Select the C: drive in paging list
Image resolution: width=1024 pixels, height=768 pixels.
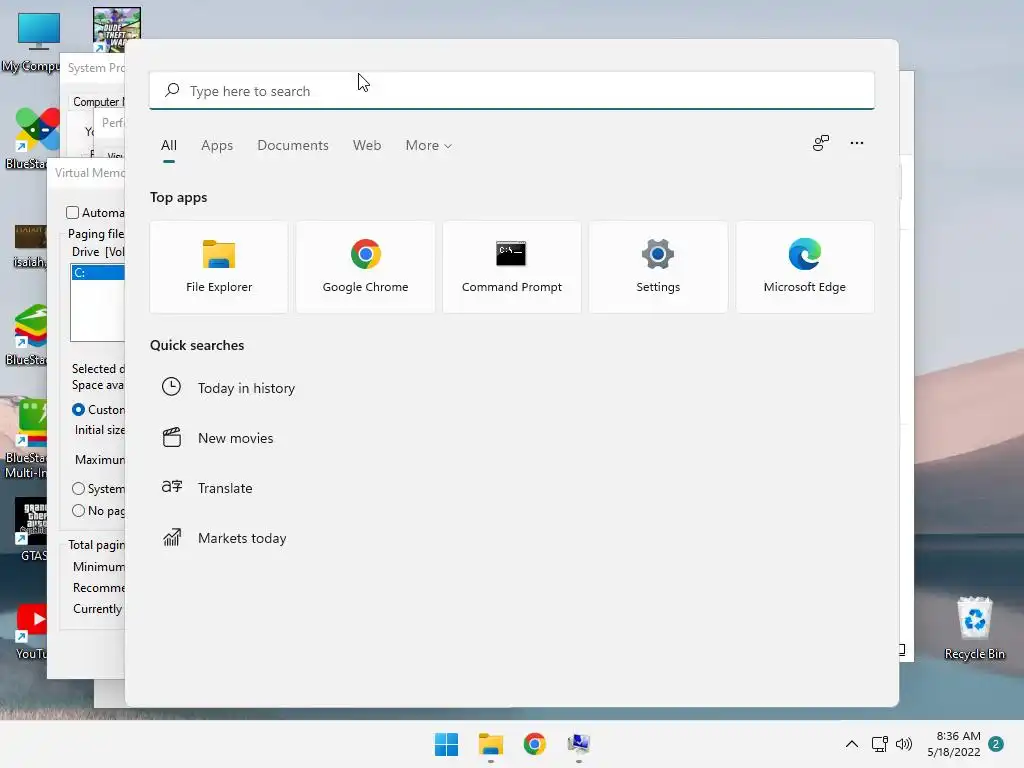98,272
